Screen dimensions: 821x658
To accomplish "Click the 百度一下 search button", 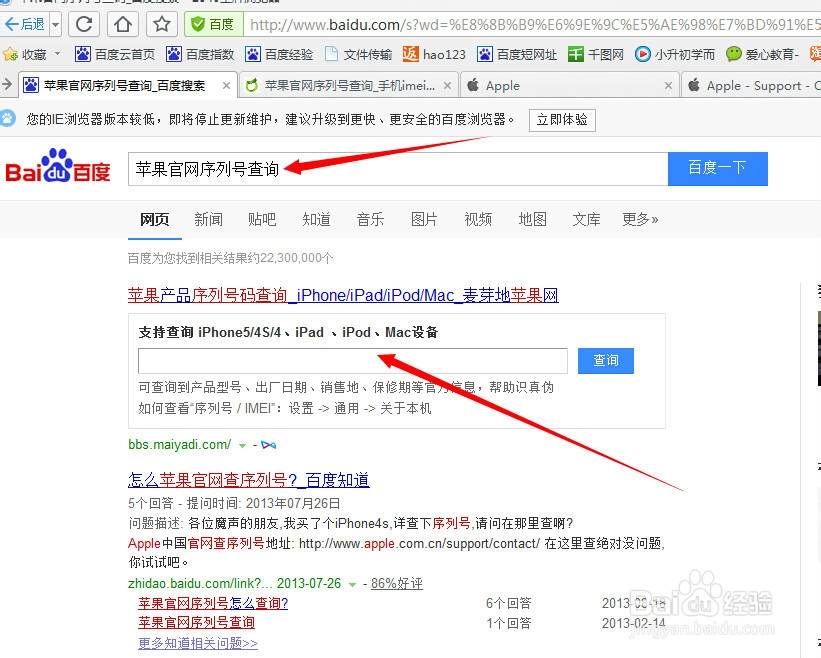I will point(718,169).
